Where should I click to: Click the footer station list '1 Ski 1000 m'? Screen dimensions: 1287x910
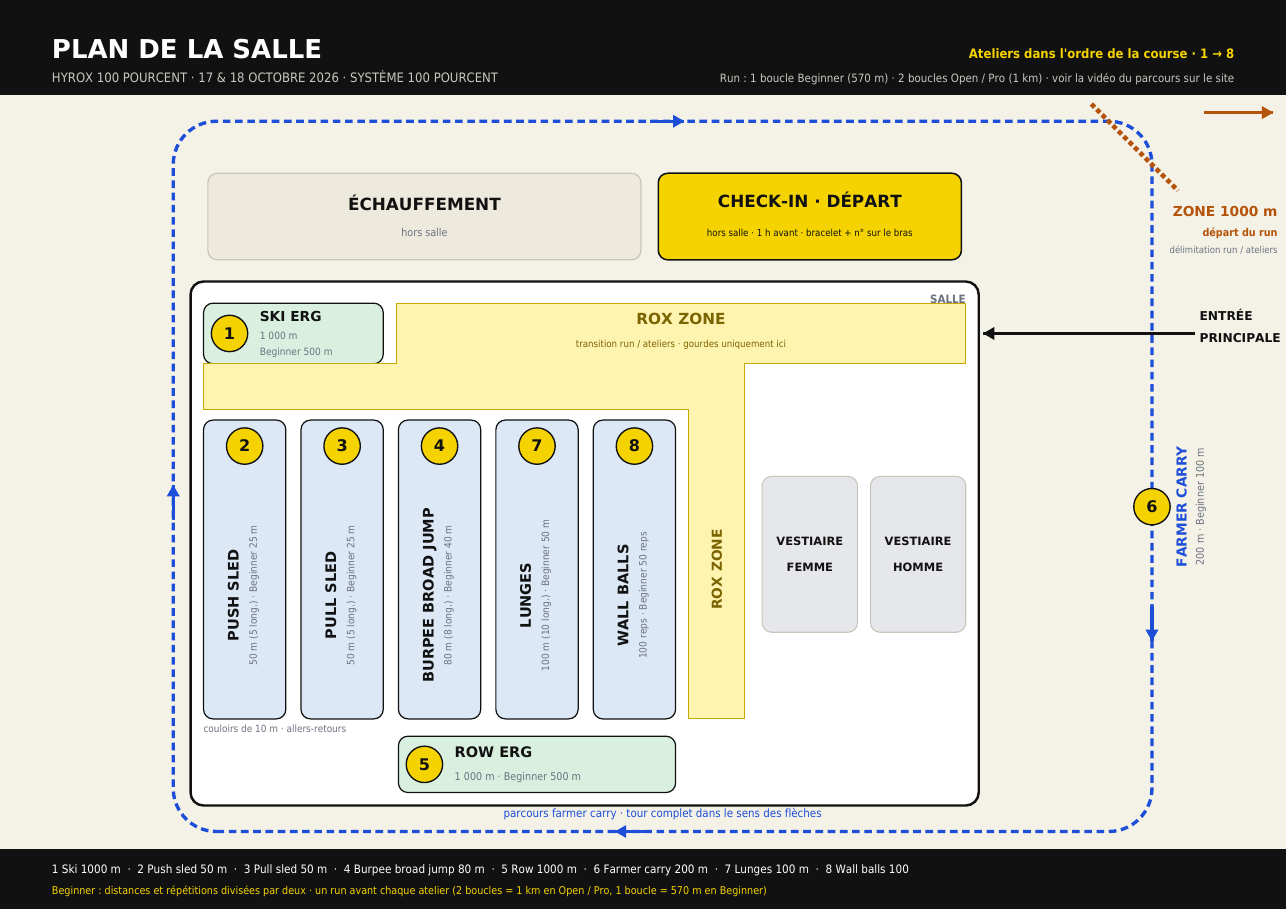pos(480,869)
